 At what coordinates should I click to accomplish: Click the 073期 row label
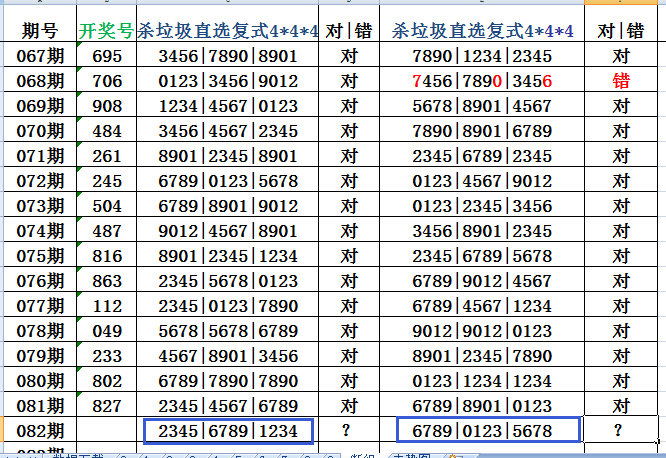pyautogui.click(x=40, y=206)
